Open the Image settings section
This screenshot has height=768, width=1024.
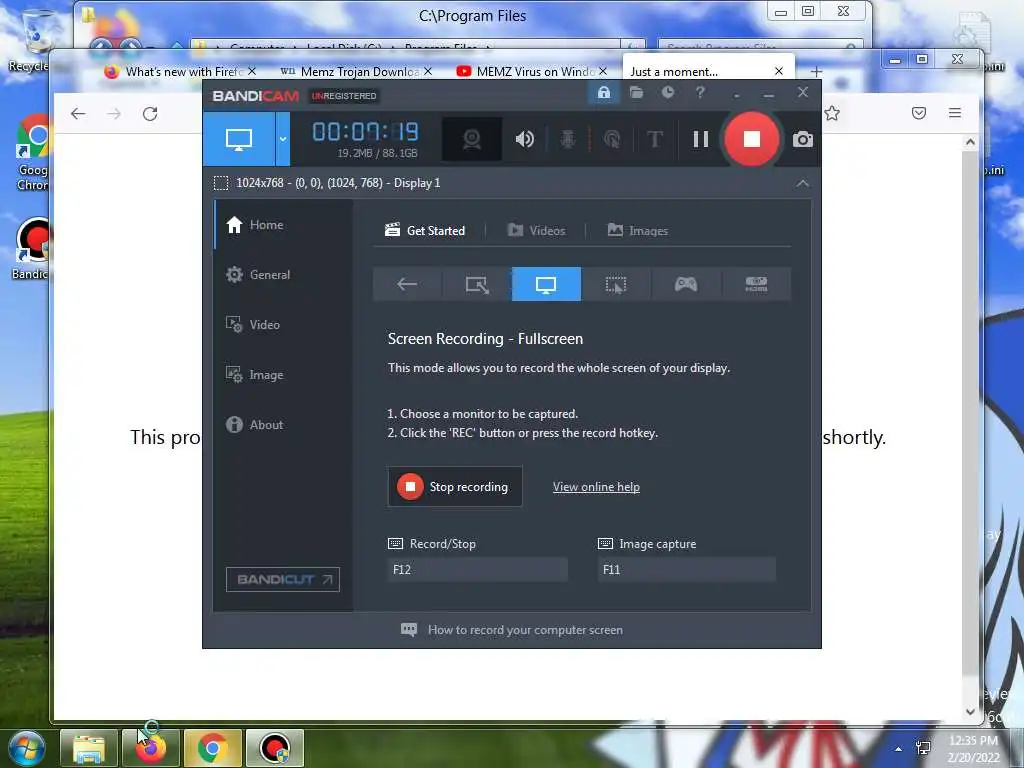254,375
